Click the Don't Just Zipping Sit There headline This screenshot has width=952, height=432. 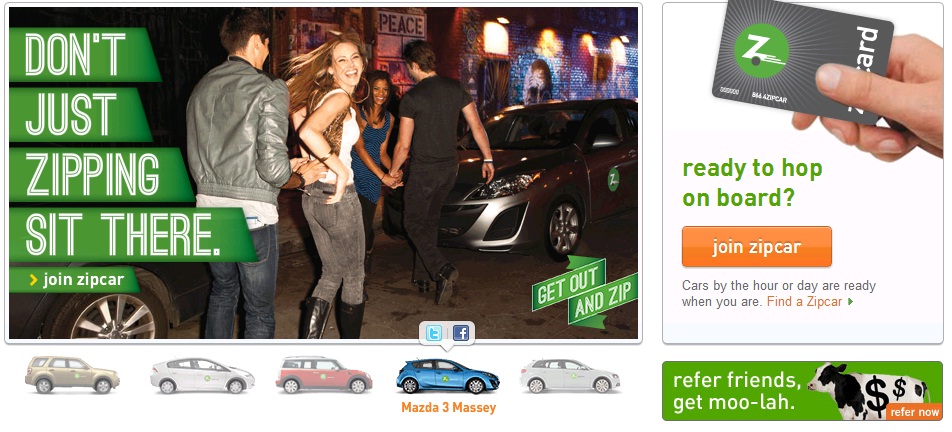pos(121,144)
